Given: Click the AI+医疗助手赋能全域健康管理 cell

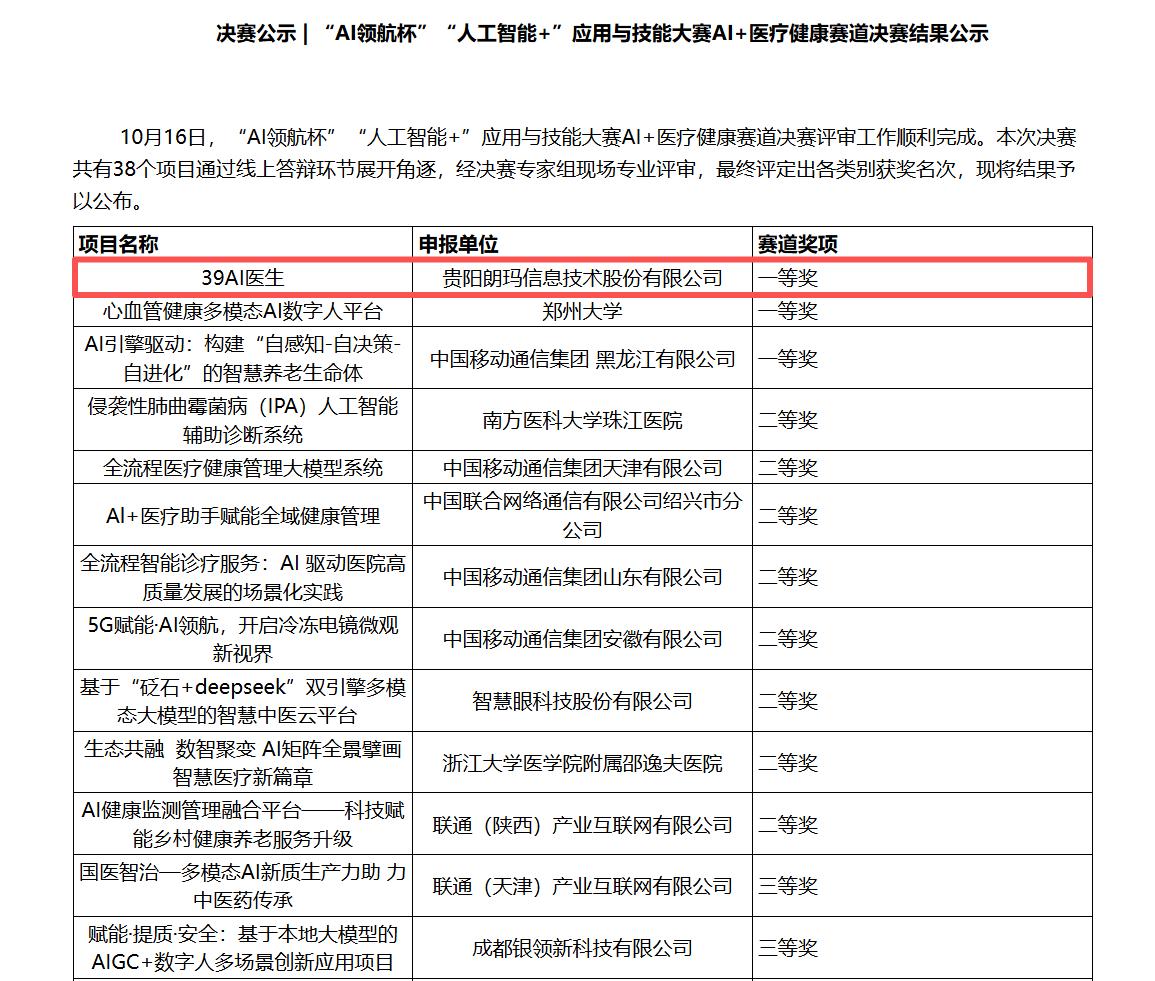Looking at the screenshot, I should [x=243, y=516].
